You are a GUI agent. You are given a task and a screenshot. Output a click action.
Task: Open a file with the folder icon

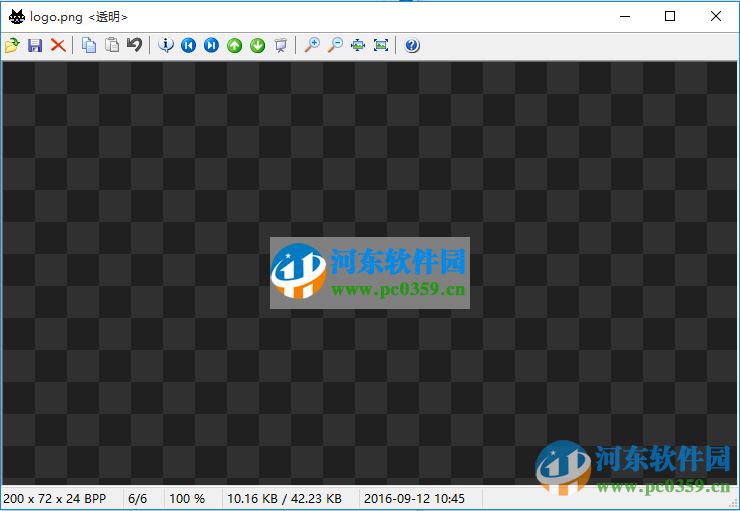12,45
